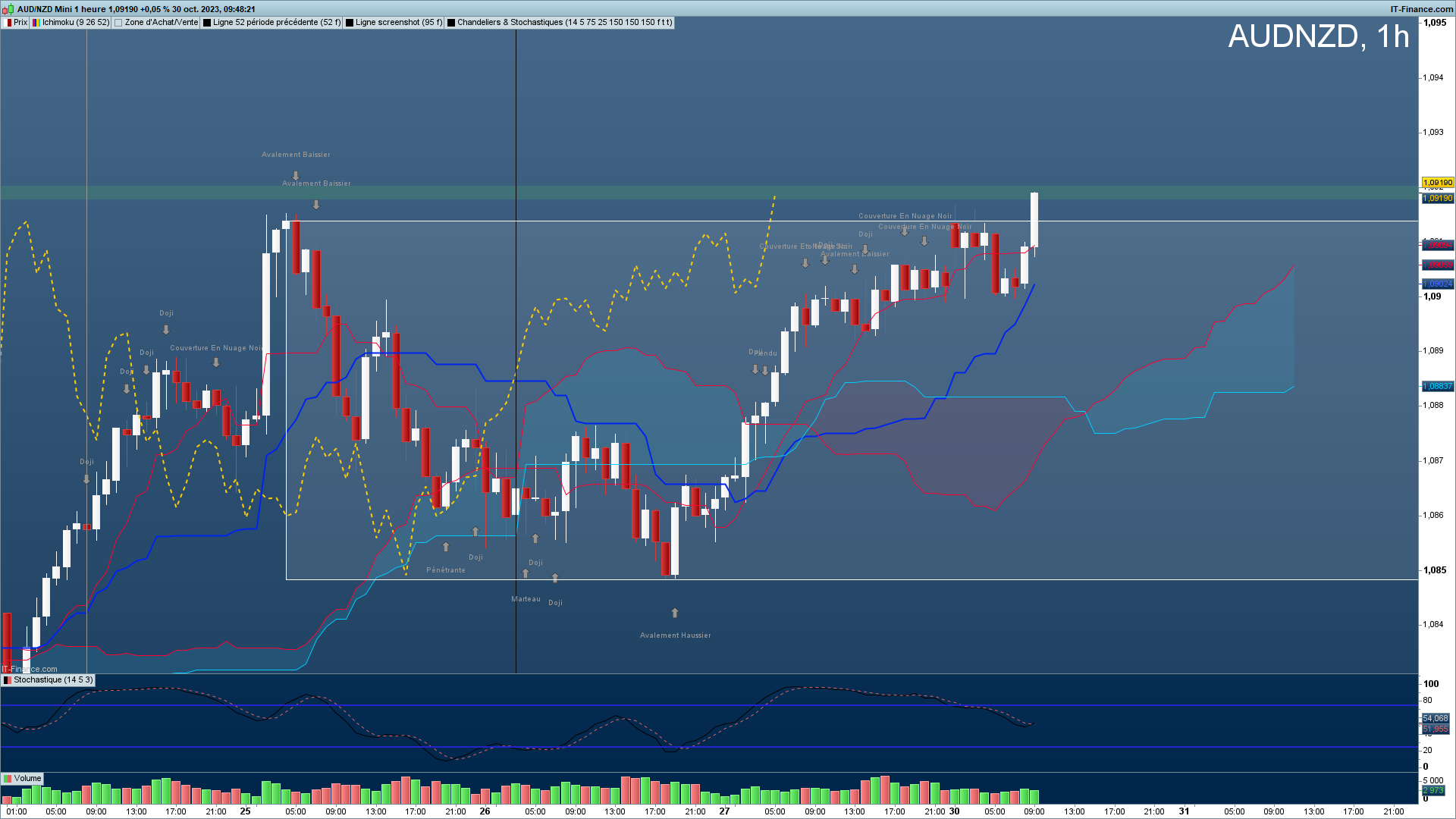Screen dimensions: 1456x819
Task: Open the Stochastique (14 5 3) indicator label
Action: point(53,680)
